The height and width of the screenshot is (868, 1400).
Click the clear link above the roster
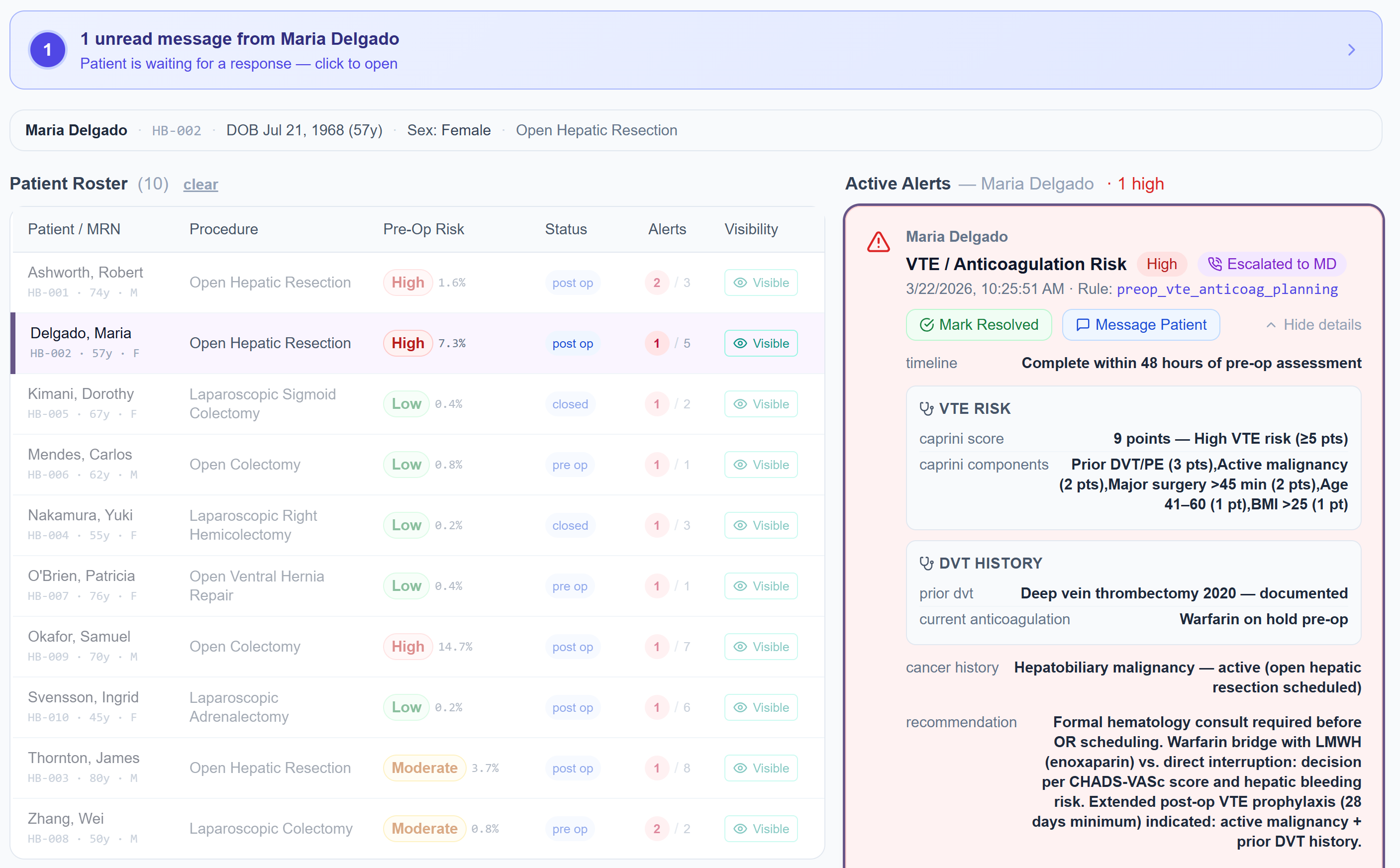200,184
